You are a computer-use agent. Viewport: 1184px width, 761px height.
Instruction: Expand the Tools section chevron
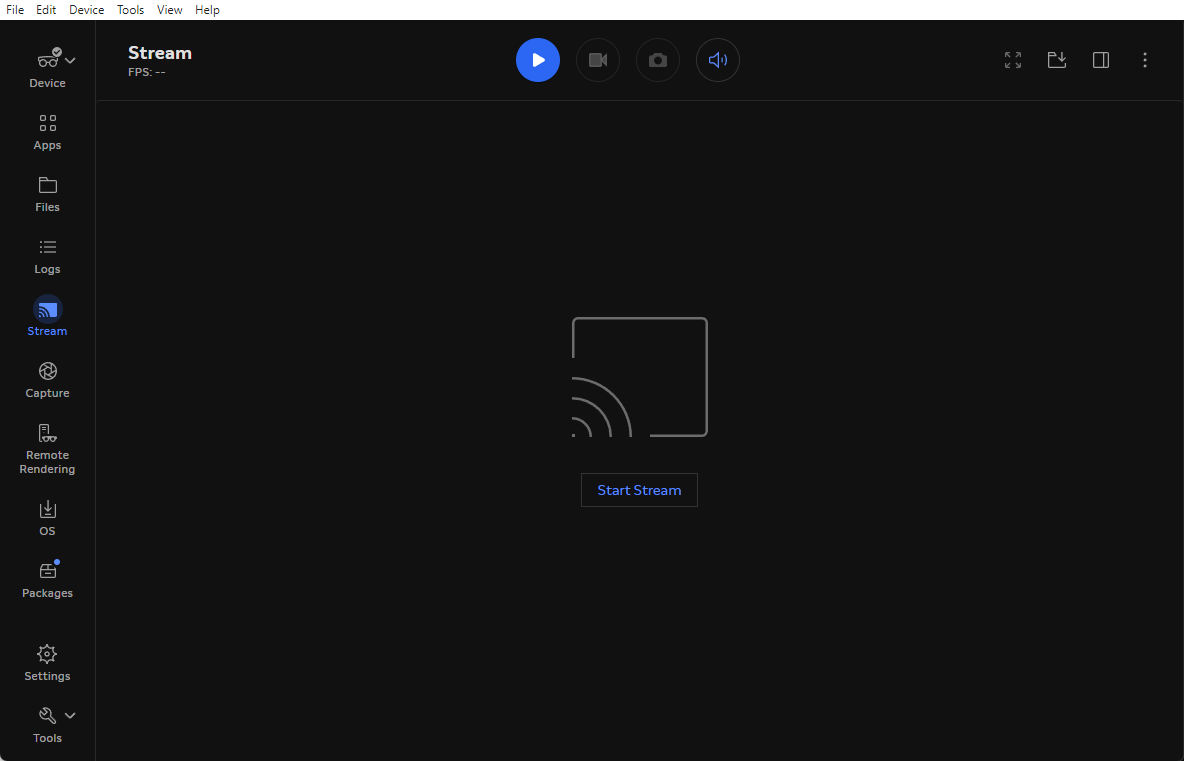70,715
